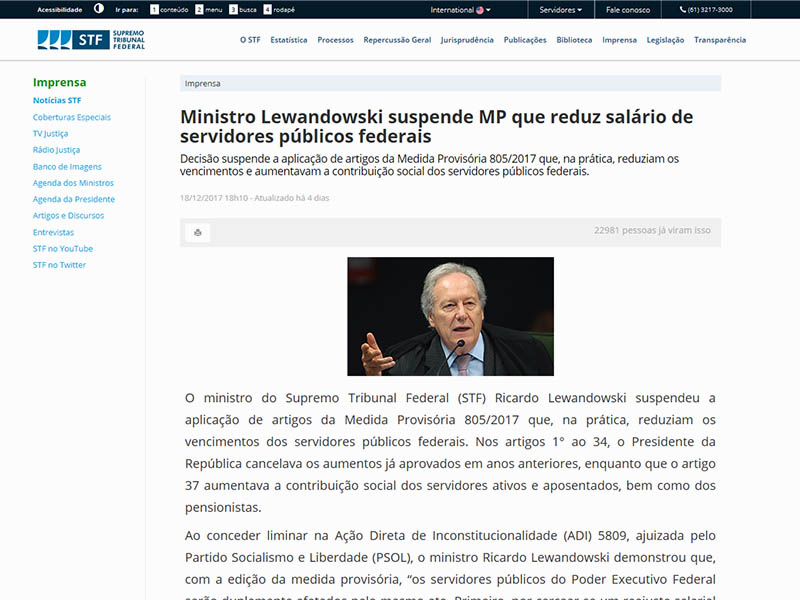Open the Transparência menu

tap(720, 40)
